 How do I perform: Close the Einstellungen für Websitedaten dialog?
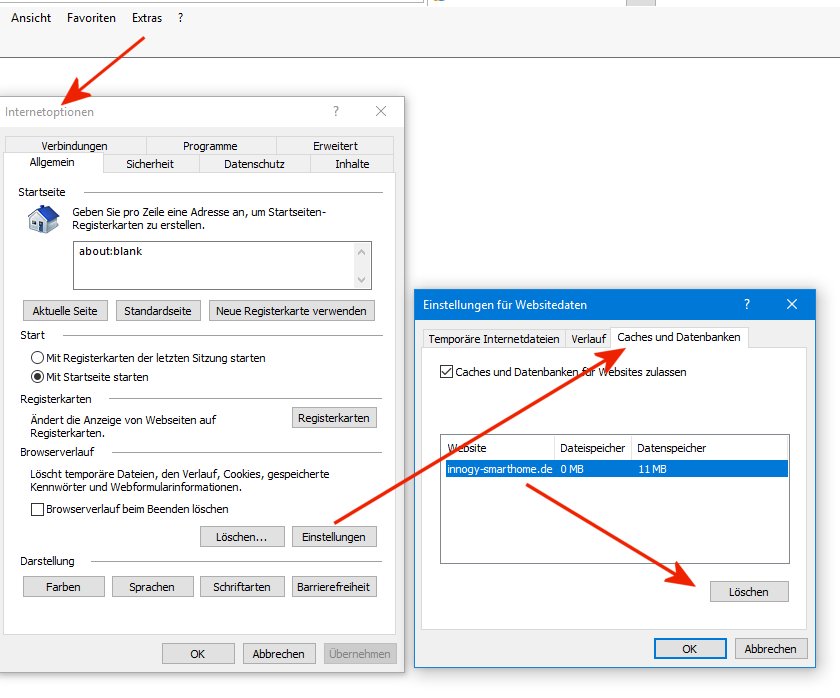click(792, 304)
